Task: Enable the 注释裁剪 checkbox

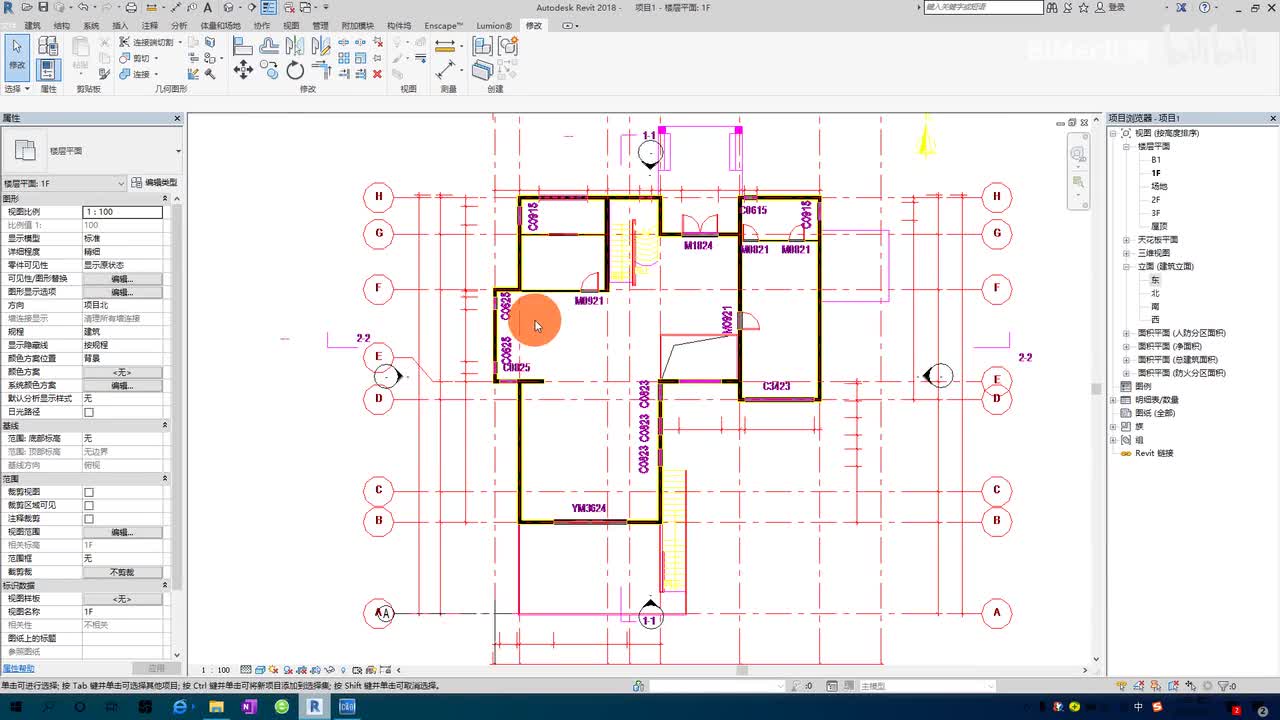Action: (89, 519)
